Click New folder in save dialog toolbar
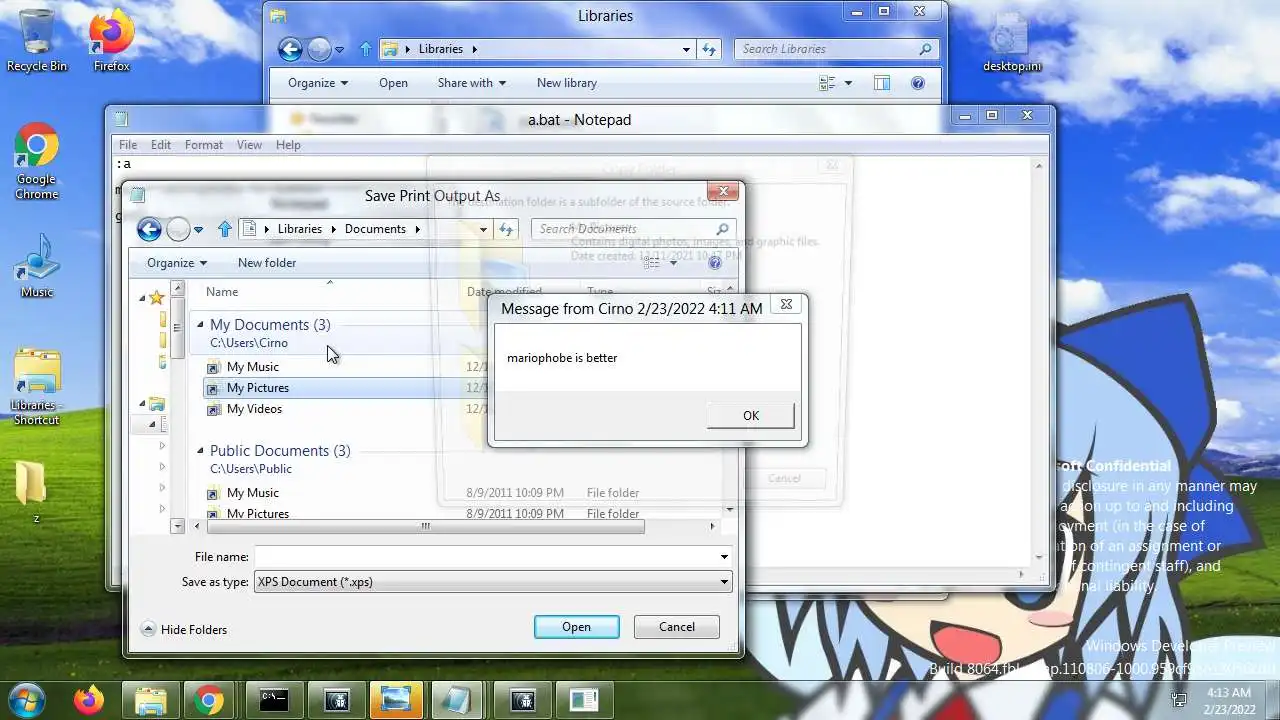Screen dimensions: 1280x720 click(x=267, y=263)
